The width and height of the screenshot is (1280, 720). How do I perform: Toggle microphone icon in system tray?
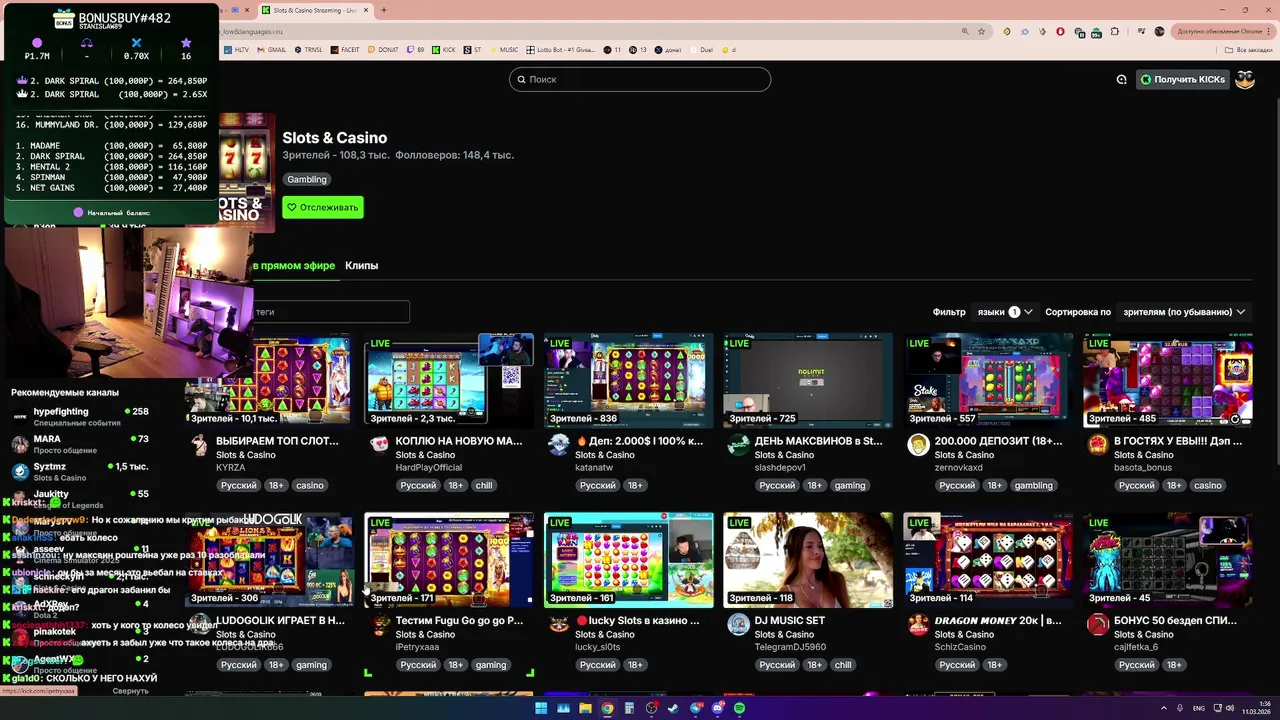tap(1181, 708)
